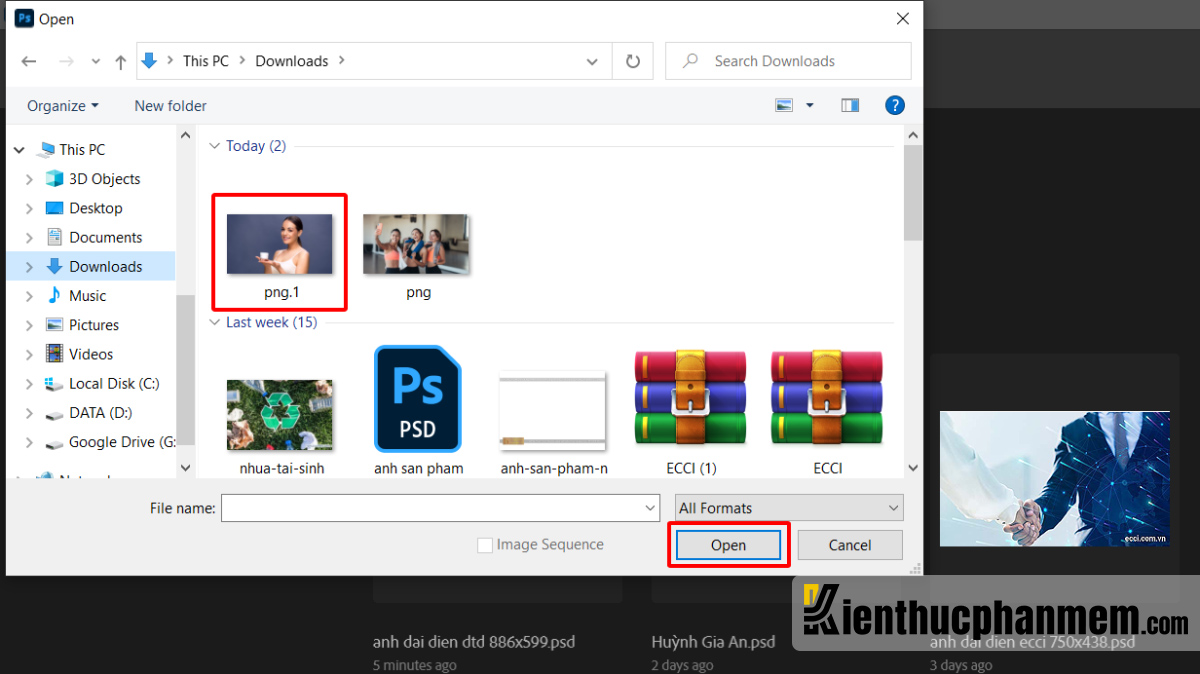Open the view options dropdown arrow
Screen dimensions: 1200x674
(x=810, y=105)
